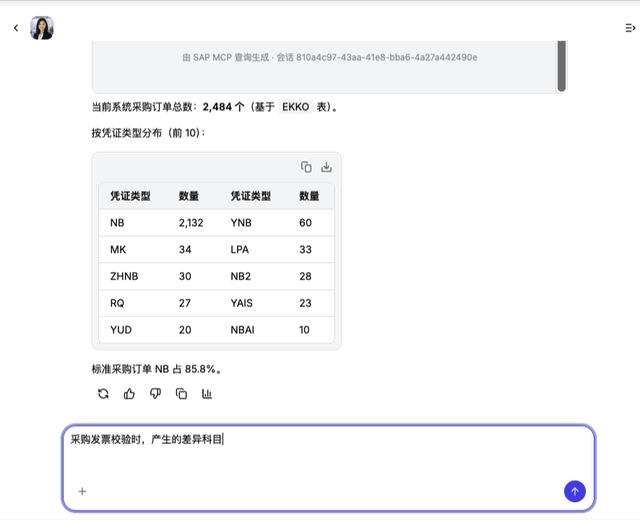Regenerate the assistant response
This screenshot has width=640, height=520.
click(x=103, y=394)
